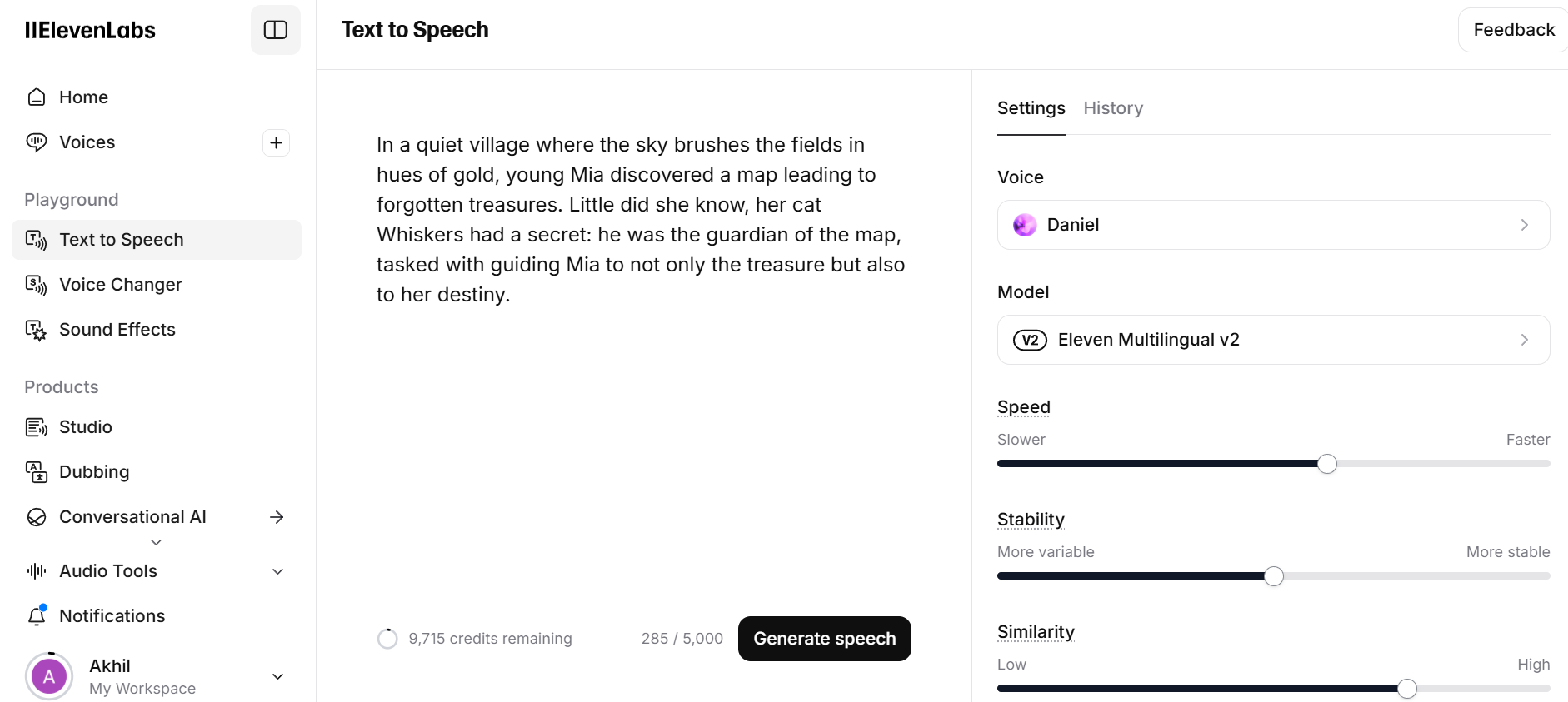Viewport: 1568px width, 702px height.
Task: Click the Dubbing icon in sidebar
Action: (37, 472)
